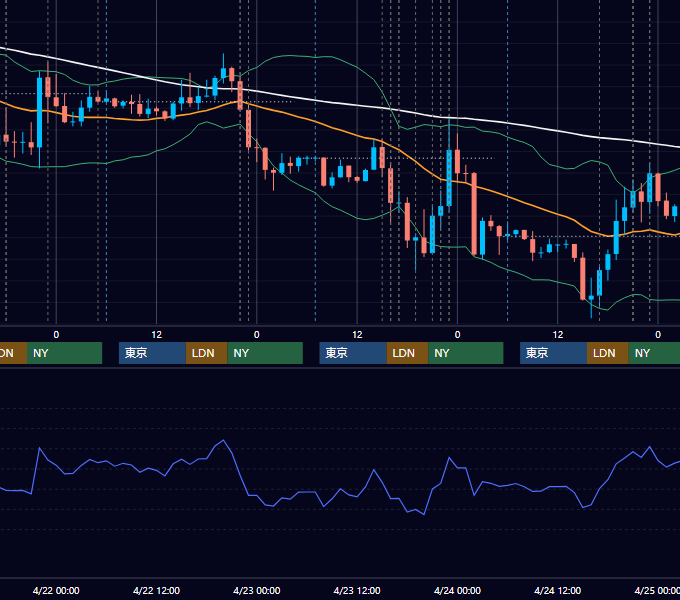Screen dimensions: 680x600
Task: Click the LDN session bar on 4/22
Action: (x=206, y=353)
